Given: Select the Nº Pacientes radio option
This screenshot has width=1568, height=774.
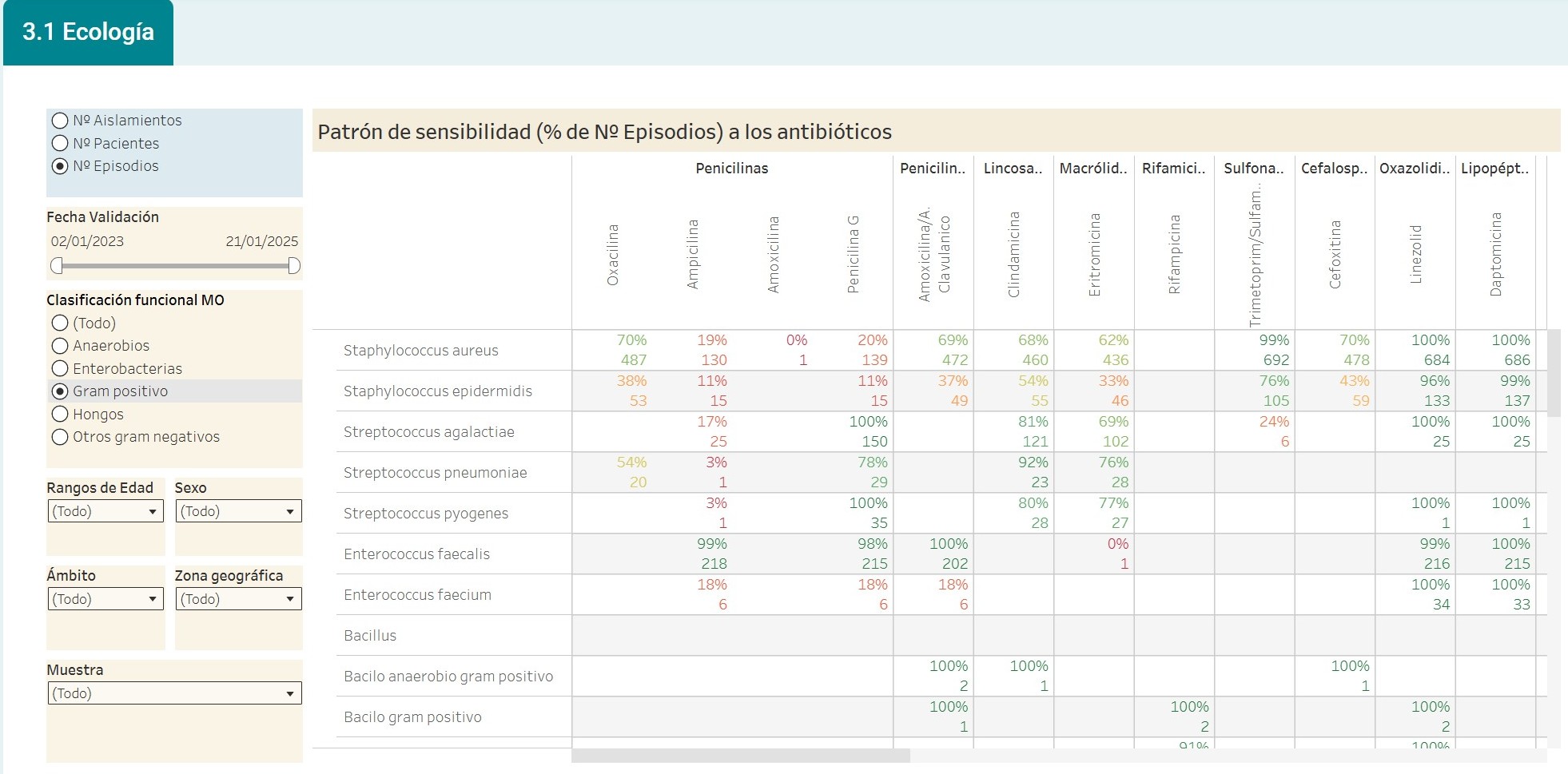Looking at the screenshot, I should (105, 144).
